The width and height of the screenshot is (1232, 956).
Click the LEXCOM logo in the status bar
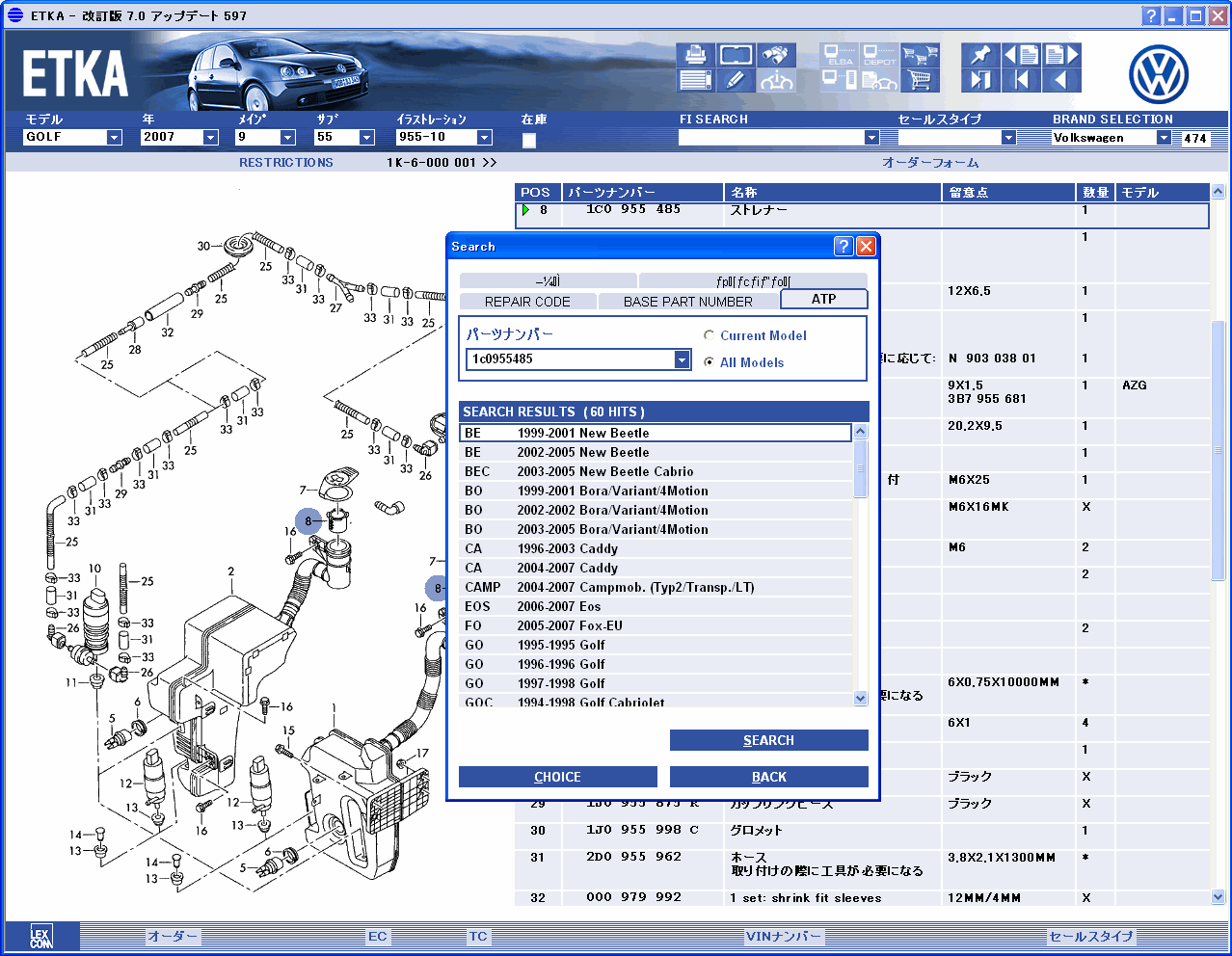click(40, 936)
